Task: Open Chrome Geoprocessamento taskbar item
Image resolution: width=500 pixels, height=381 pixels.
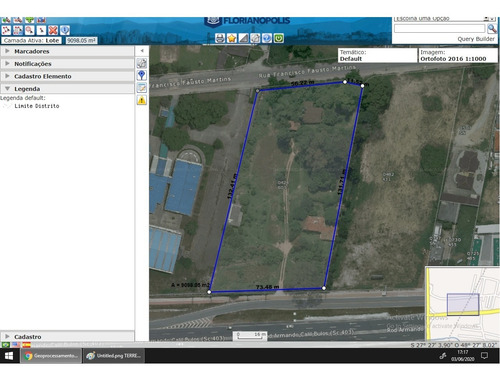Action: pyautogui.click(x=52, y=356)
